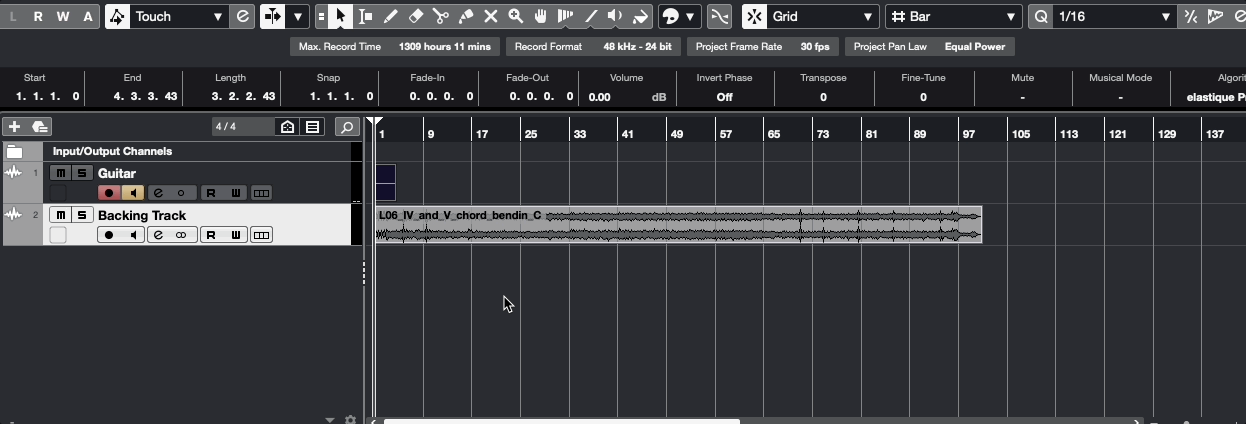1246x424 pixels.
Task: Choose the Zoom magnifier tool
Action: [516, 16]
